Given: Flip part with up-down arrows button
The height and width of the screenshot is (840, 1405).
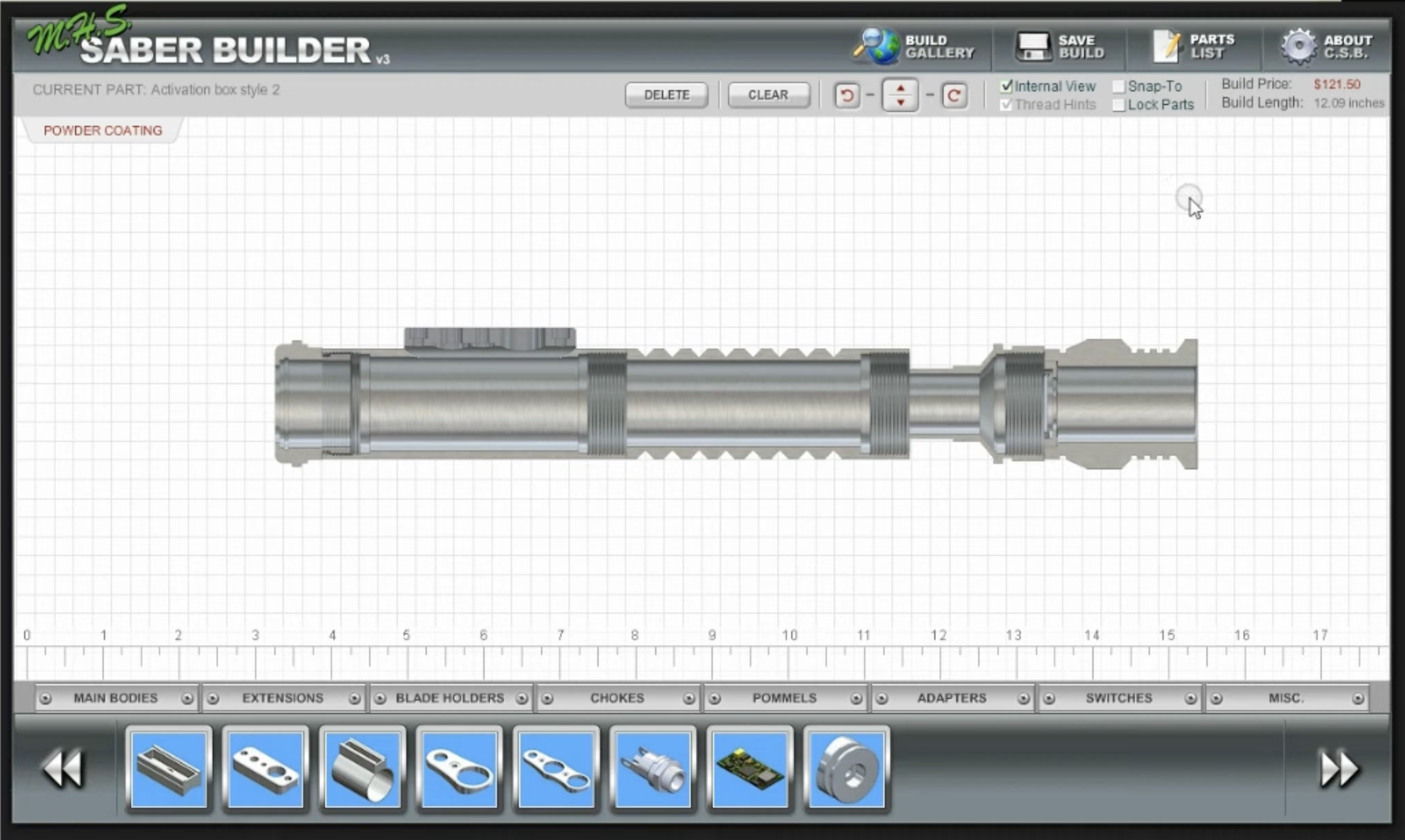Looking at the screenshot, I should (x=900, y=95).
